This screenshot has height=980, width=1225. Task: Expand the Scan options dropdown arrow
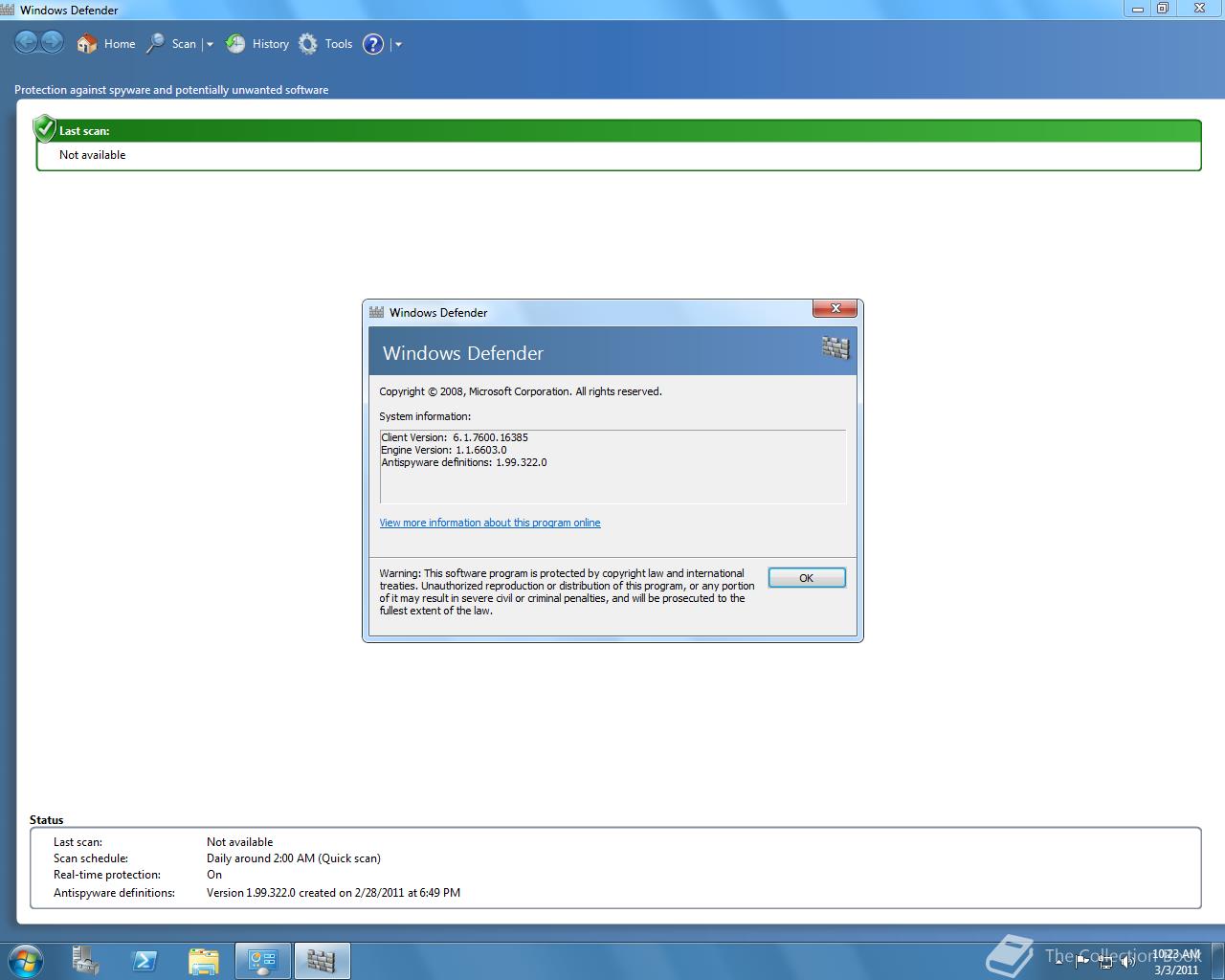(x=210, y=44)
